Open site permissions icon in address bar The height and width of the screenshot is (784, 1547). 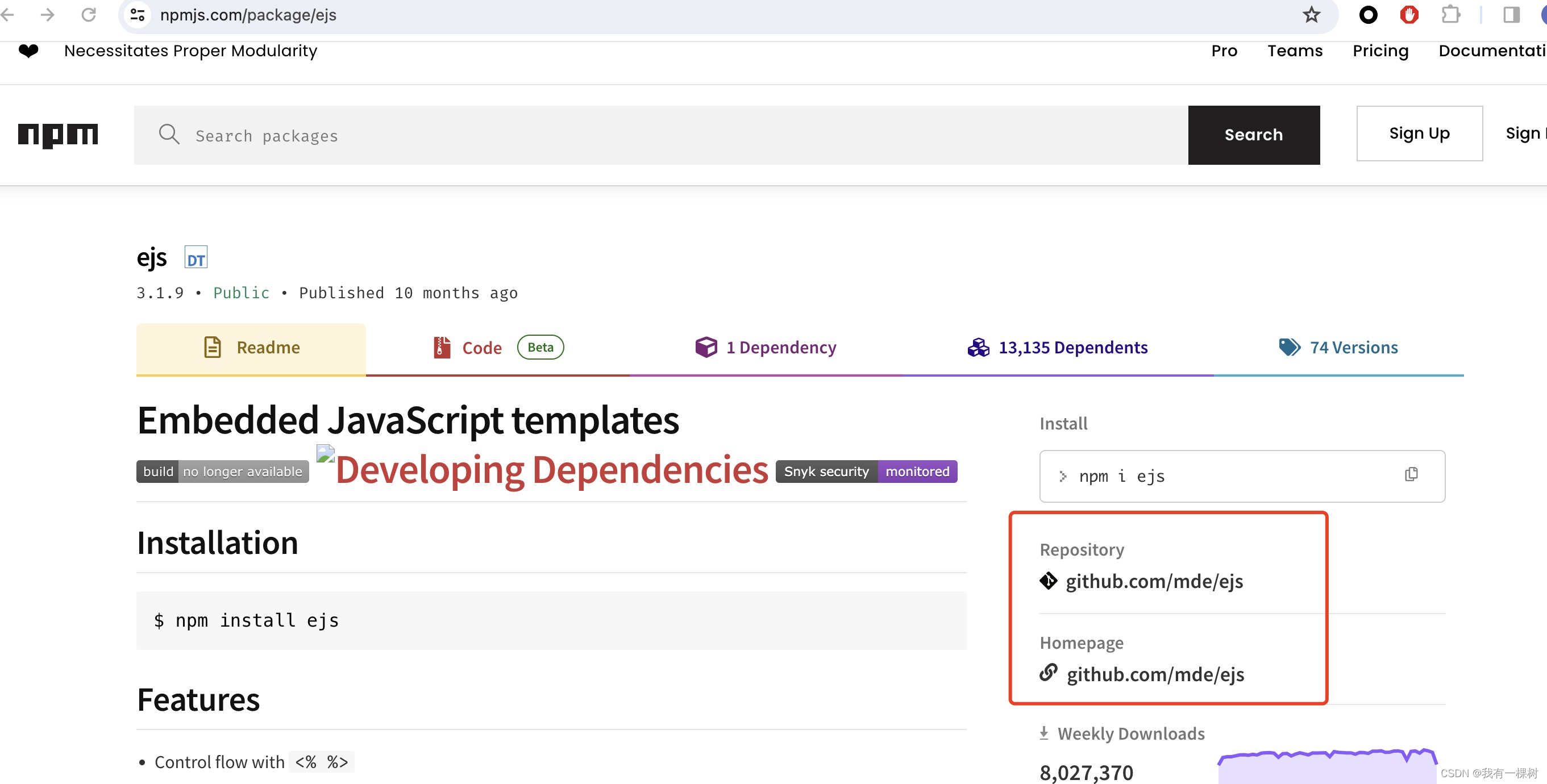coord(137,15)
